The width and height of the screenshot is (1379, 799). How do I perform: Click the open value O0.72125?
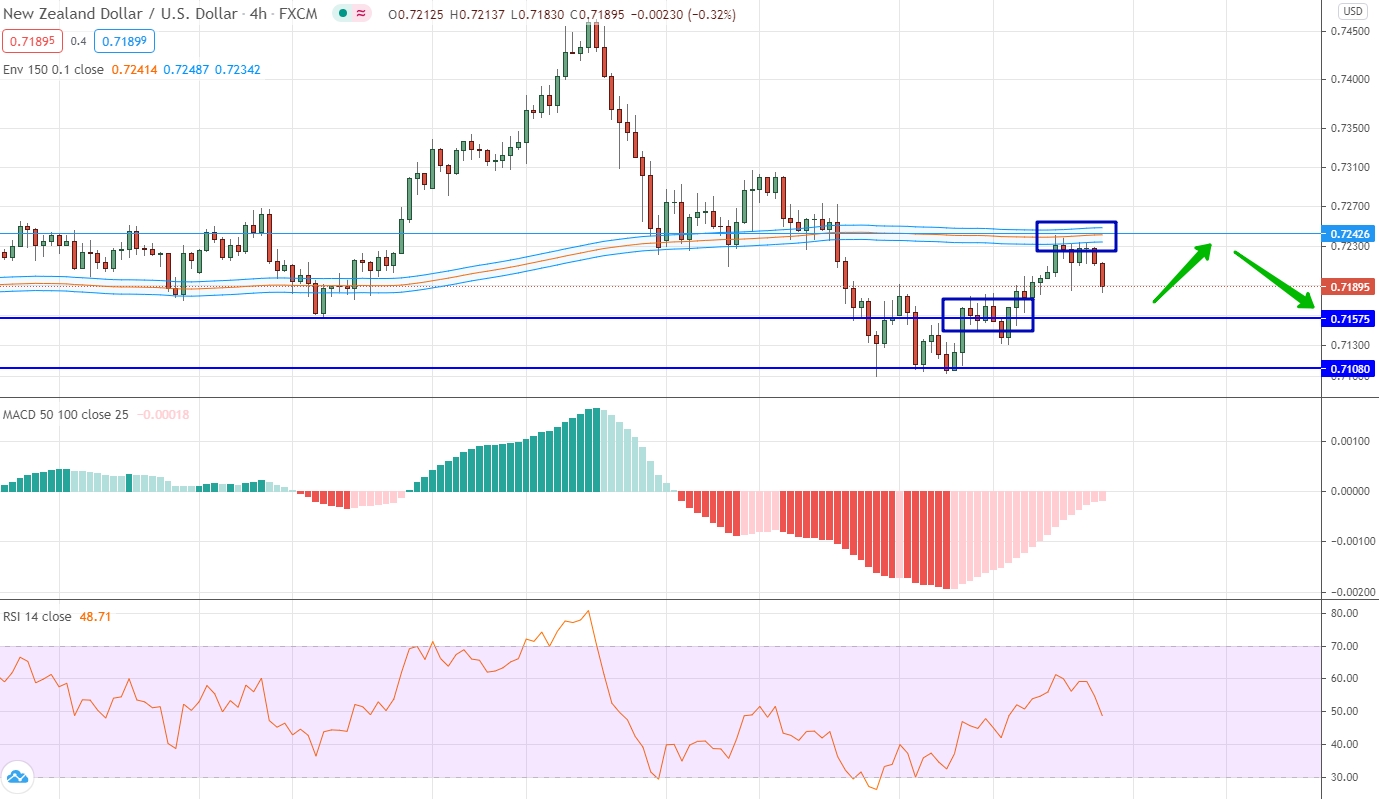click(417, 14)
